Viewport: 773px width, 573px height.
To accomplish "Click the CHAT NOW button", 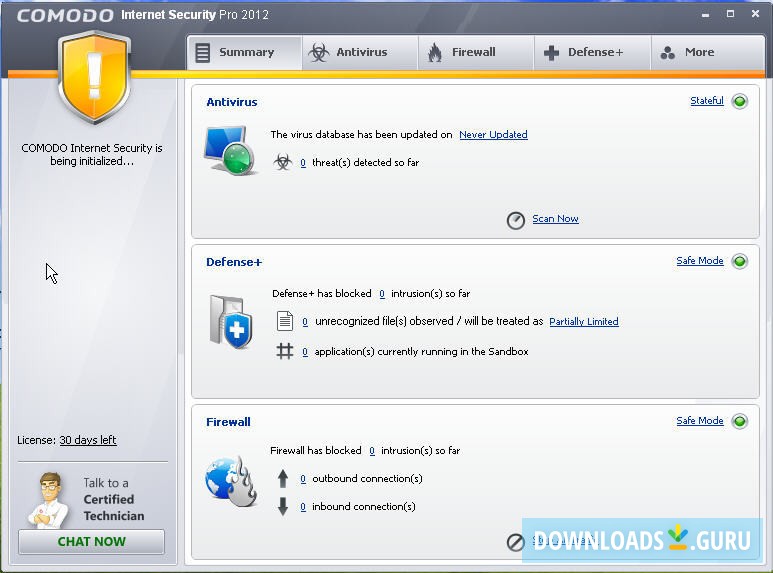I will pyautogui.click(x=91, y=541).
